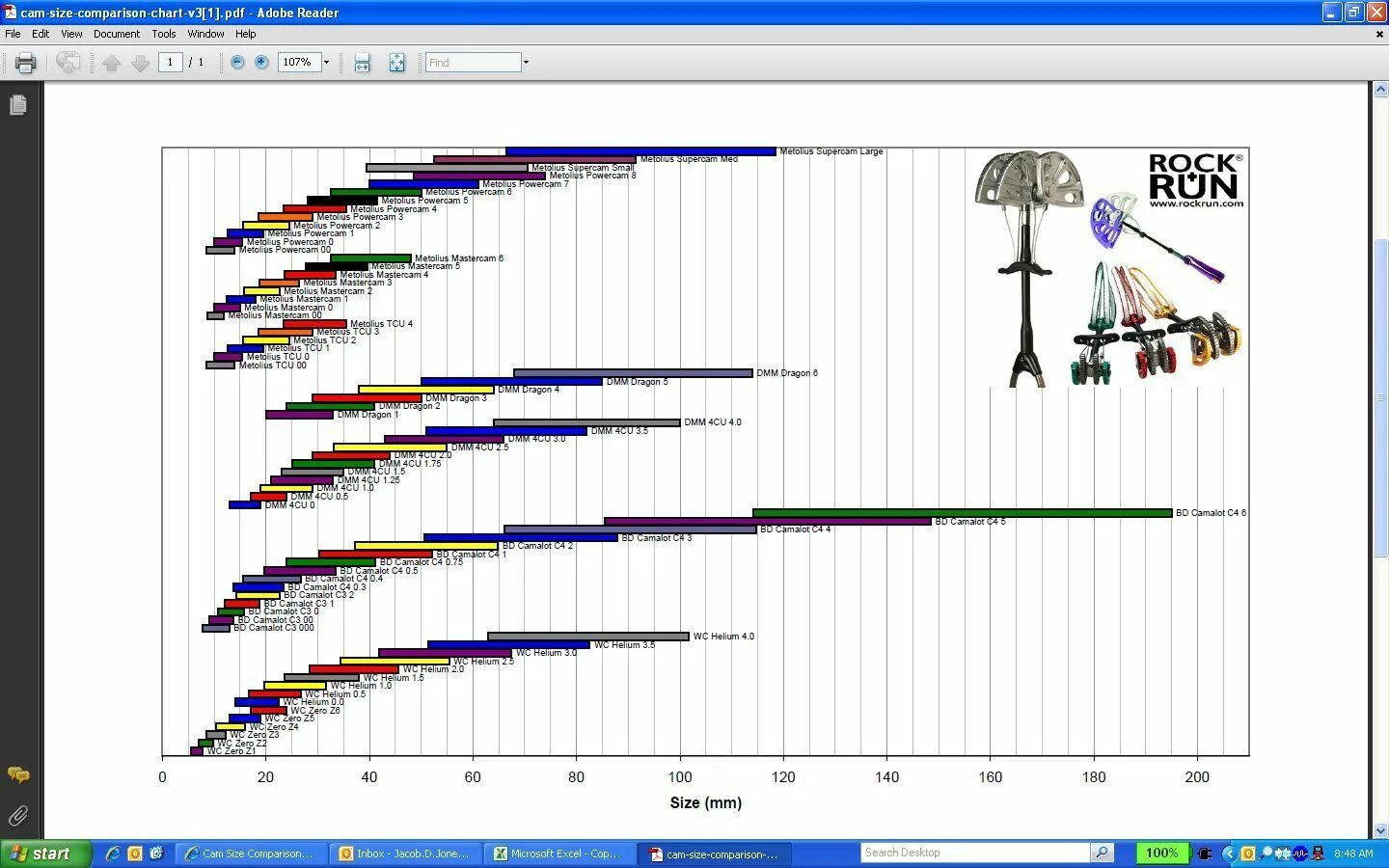The image size is (1389, 868).
Task: Click the WC Helium 4.0 label
Action: (723, 637)
